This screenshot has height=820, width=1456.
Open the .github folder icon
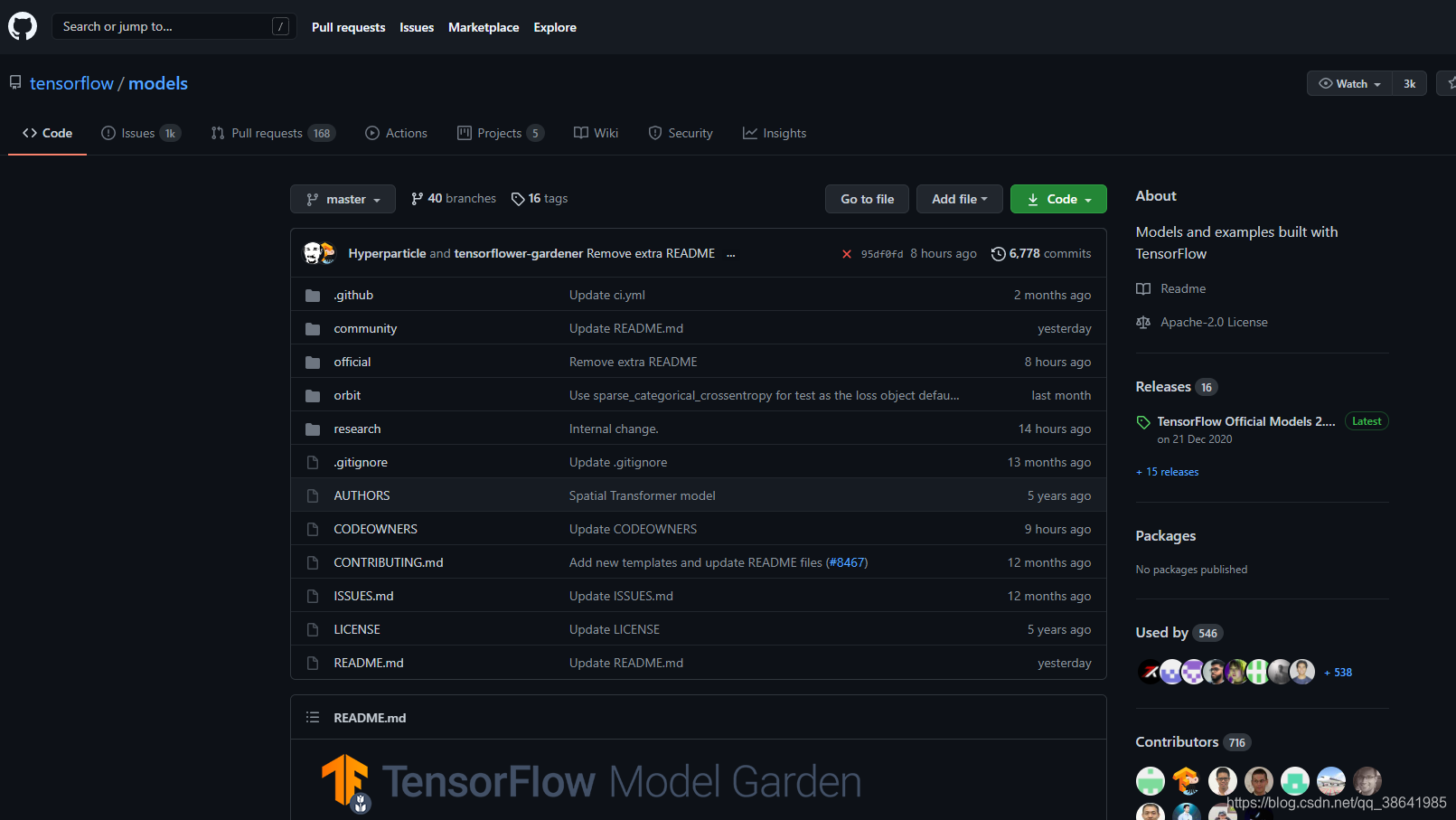pos(313,296)
